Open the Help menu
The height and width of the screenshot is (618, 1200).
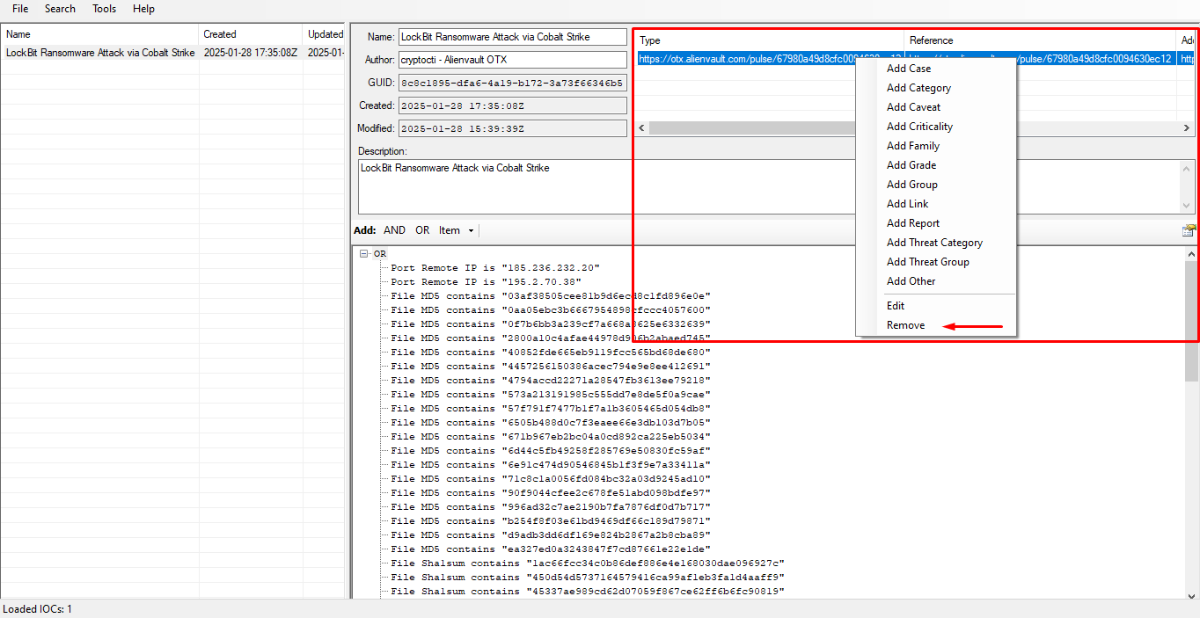[x=144, y=9]
